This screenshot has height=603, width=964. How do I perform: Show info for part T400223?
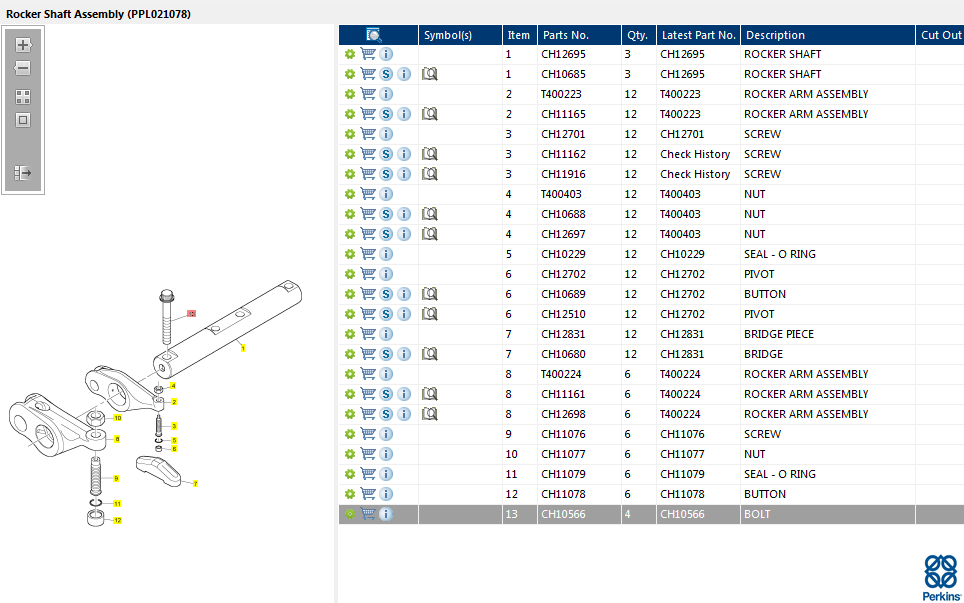[386, 94]
